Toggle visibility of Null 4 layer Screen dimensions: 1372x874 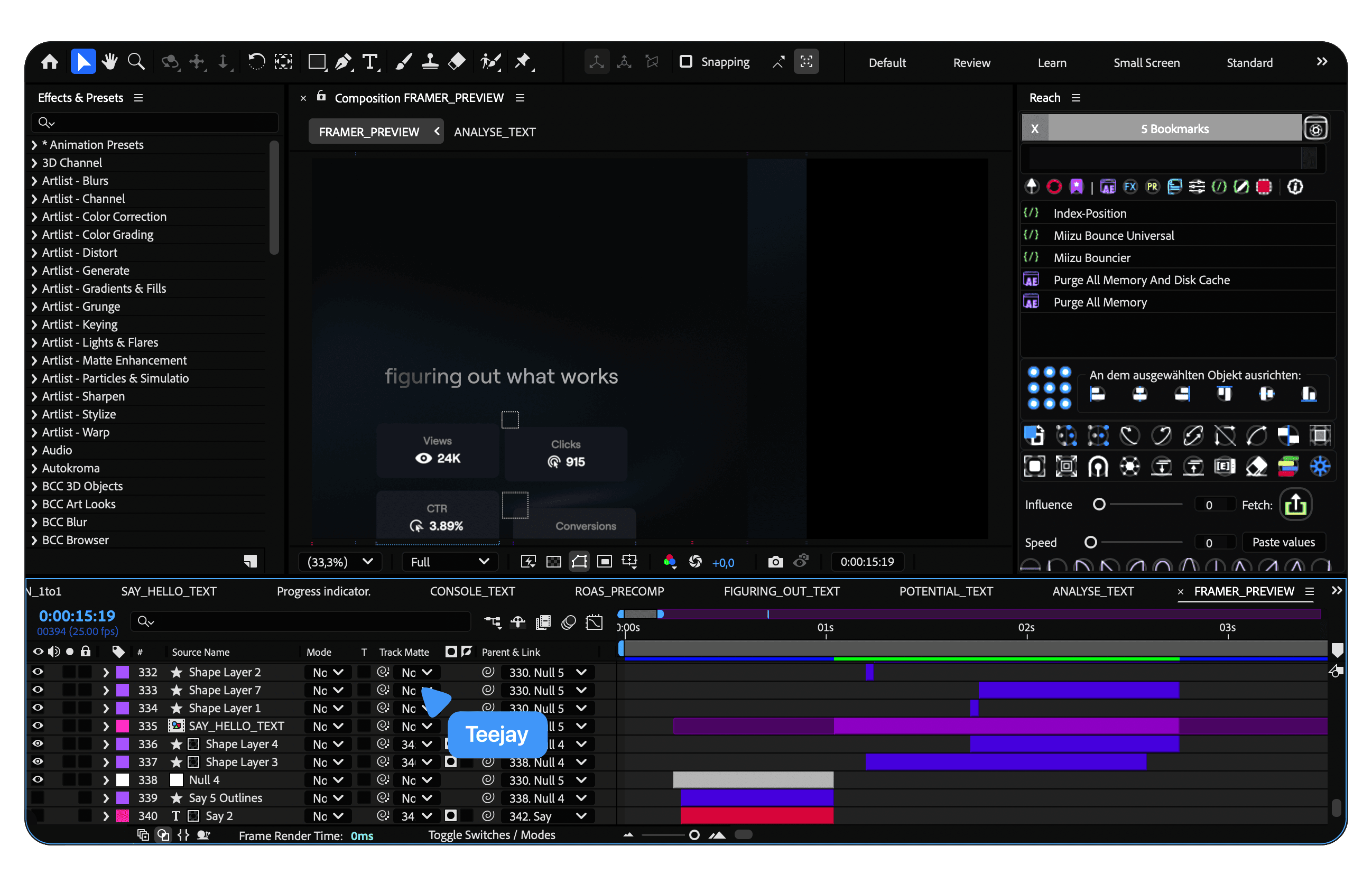point(38,779)
